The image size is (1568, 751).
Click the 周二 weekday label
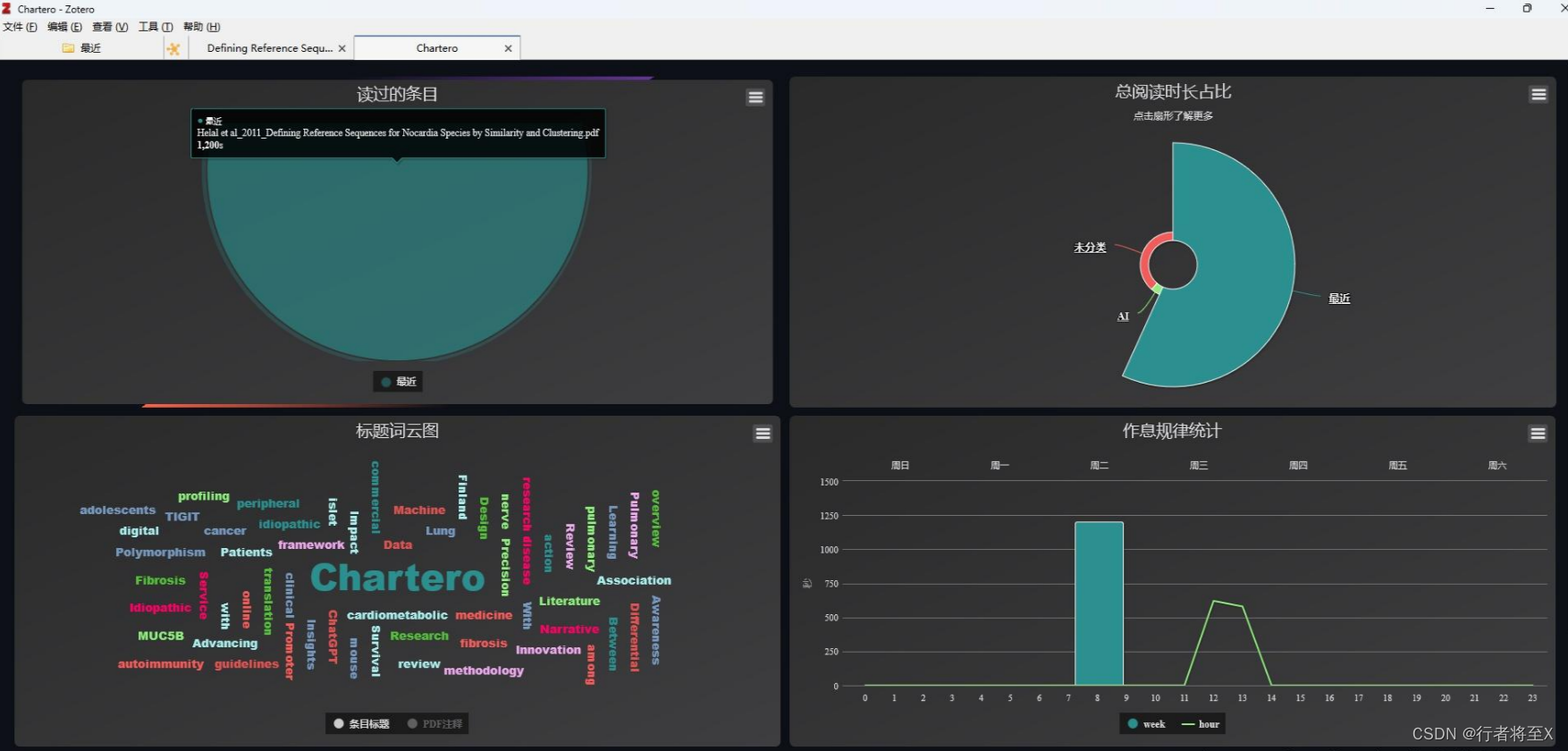1099,466
